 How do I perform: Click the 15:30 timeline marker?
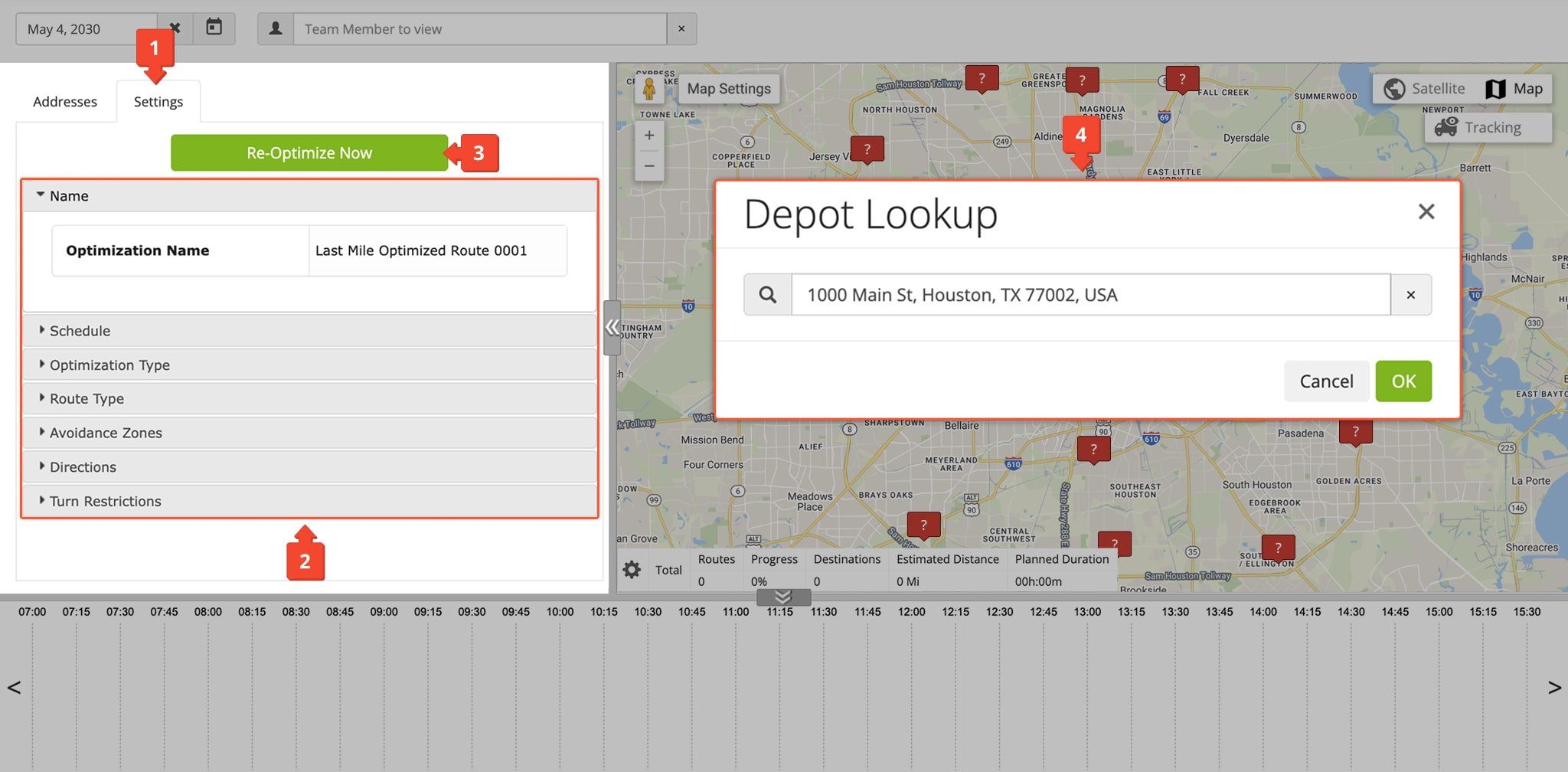click(1527, 611)
